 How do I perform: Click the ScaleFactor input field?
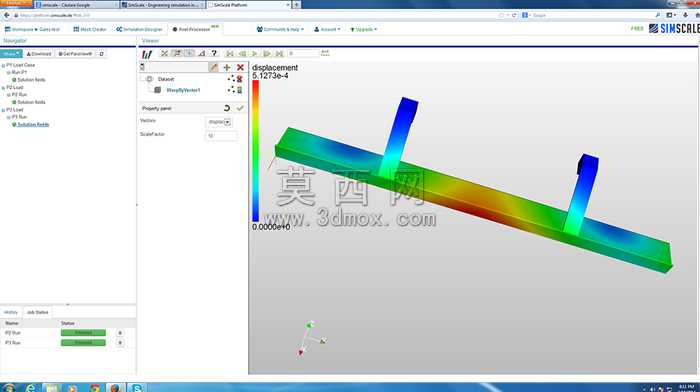point(221,135)
